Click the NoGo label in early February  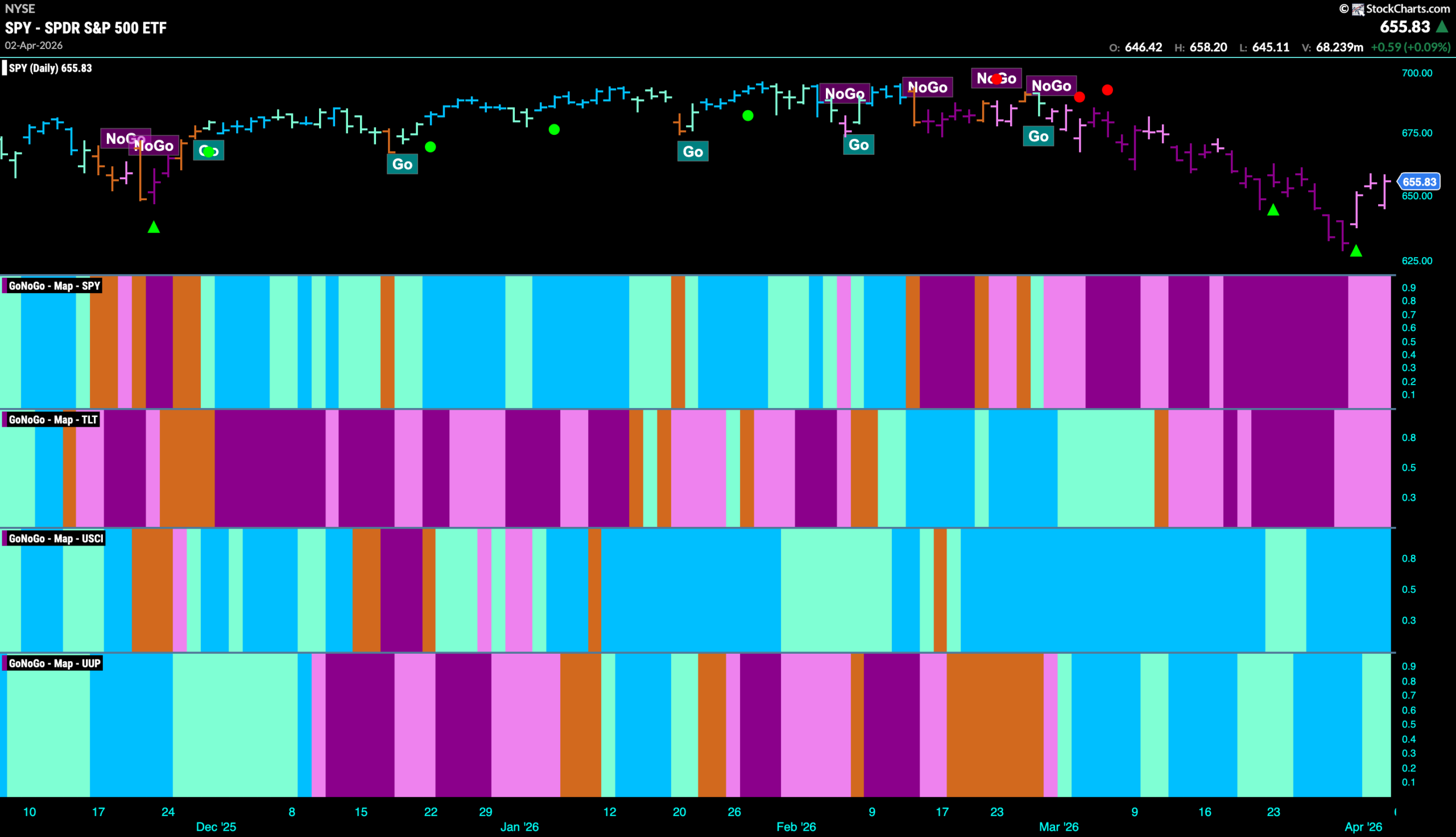point(845,94)
